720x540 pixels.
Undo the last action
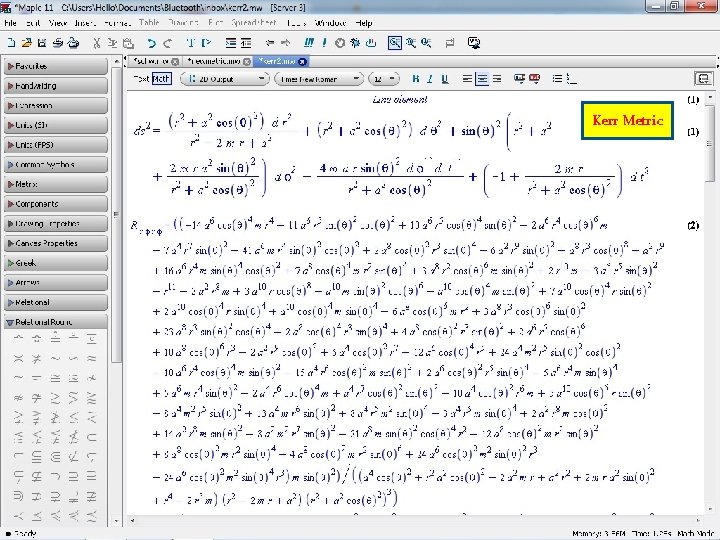coord(151,43)
